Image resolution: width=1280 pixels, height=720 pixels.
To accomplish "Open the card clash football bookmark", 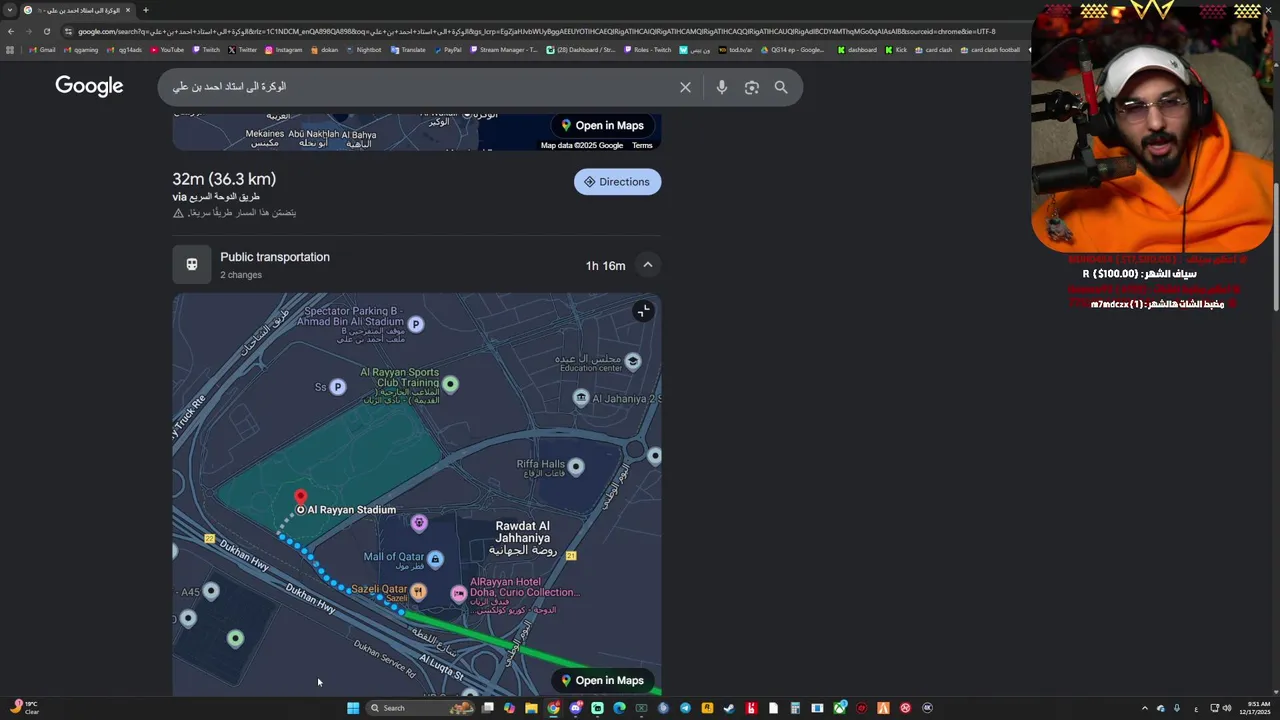I will coord(990,50).
